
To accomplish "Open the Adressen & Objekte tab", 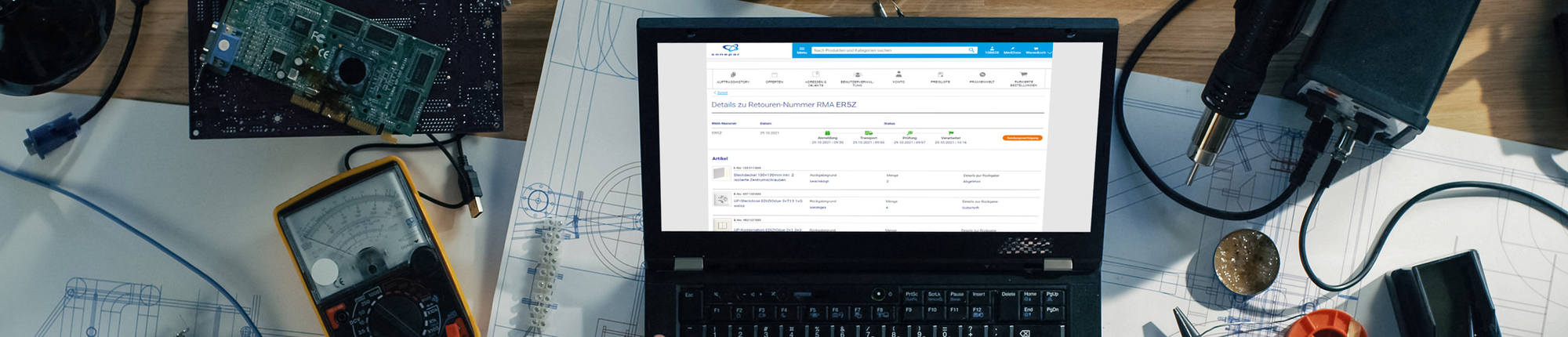I will tap(815, 78).
